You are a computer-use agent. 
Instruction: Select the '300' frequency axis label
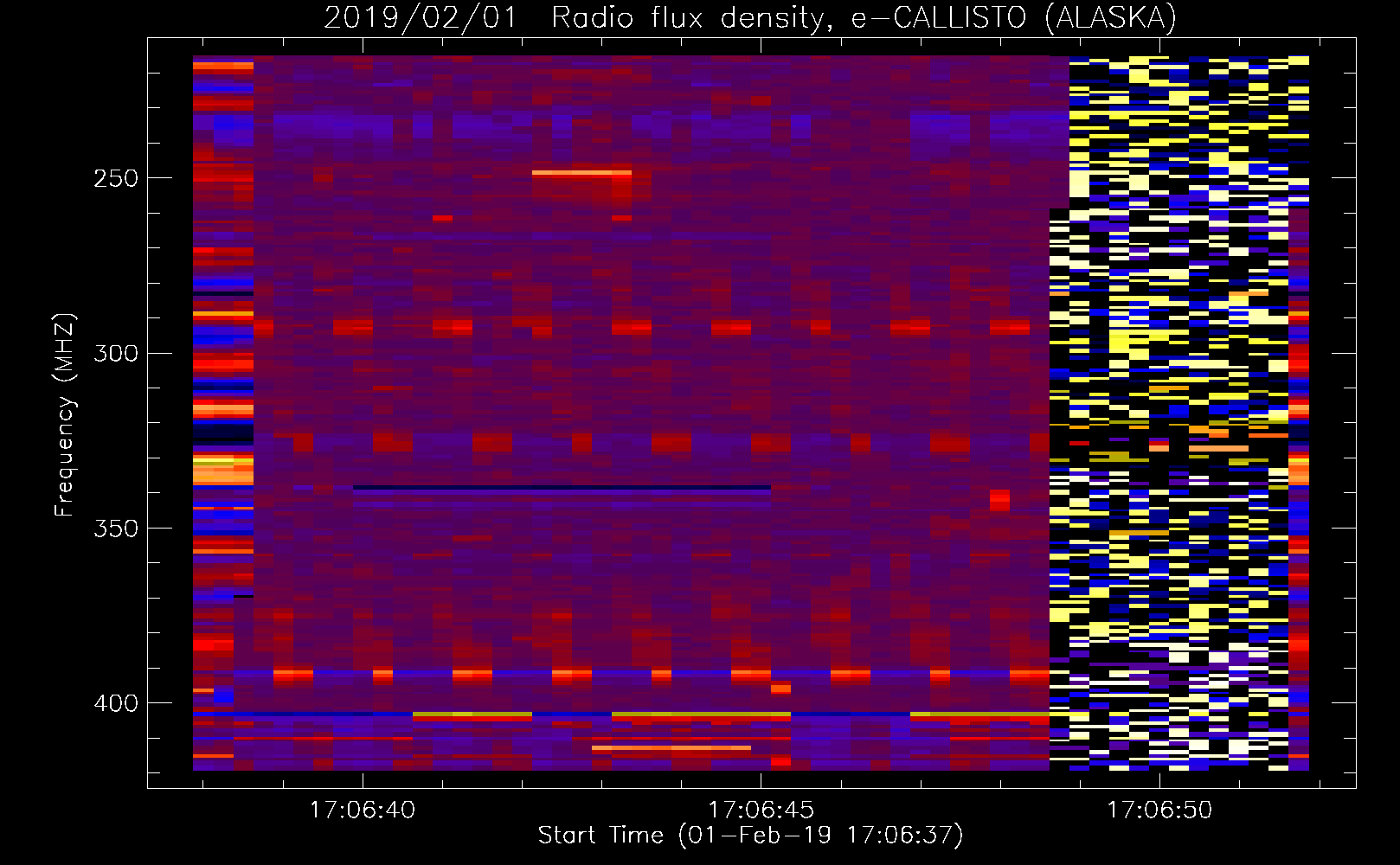115,353
